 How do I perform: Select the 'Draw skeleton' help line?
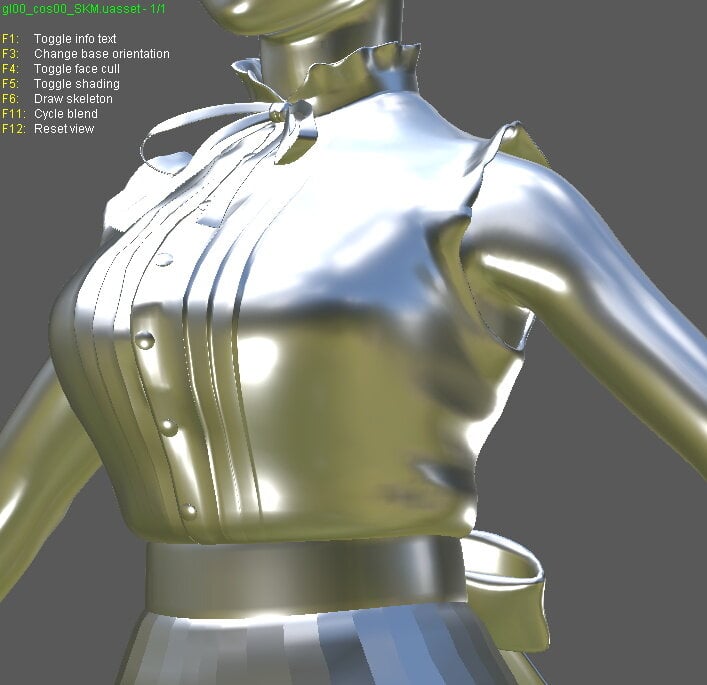[73, 99]
